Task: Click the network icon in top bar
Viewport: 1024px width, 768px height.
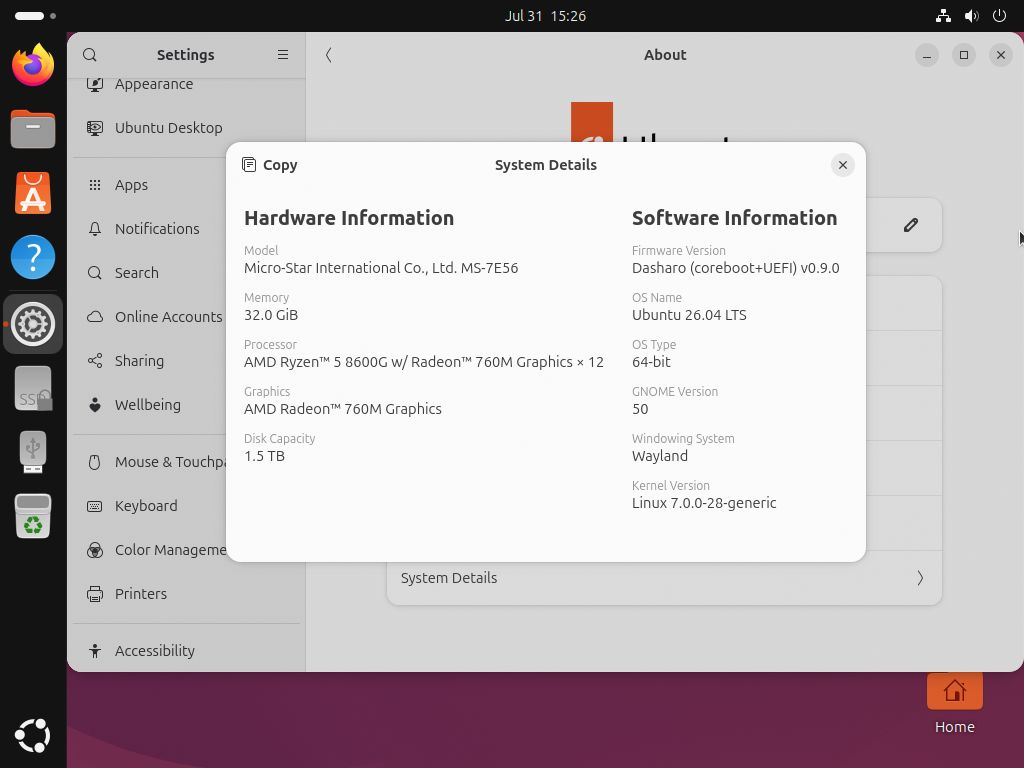Action: coord(943,16)
